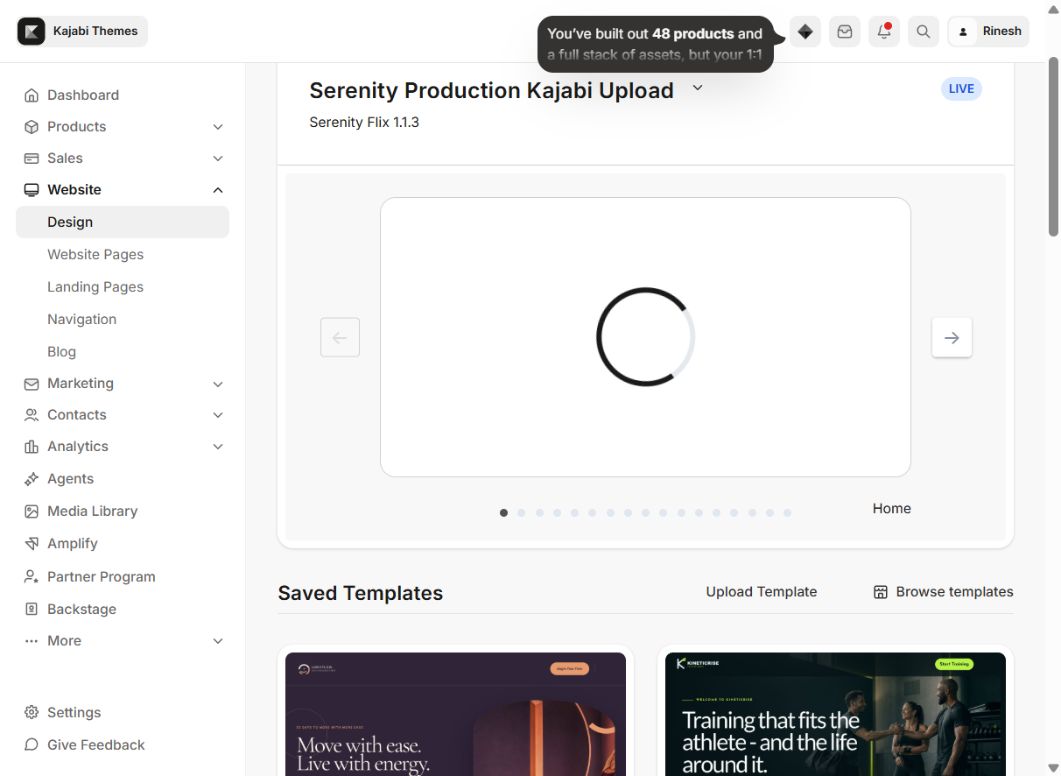Click the Sales card icon
The height and width of the screenshot is (776, 1061).
coord(31,158)
